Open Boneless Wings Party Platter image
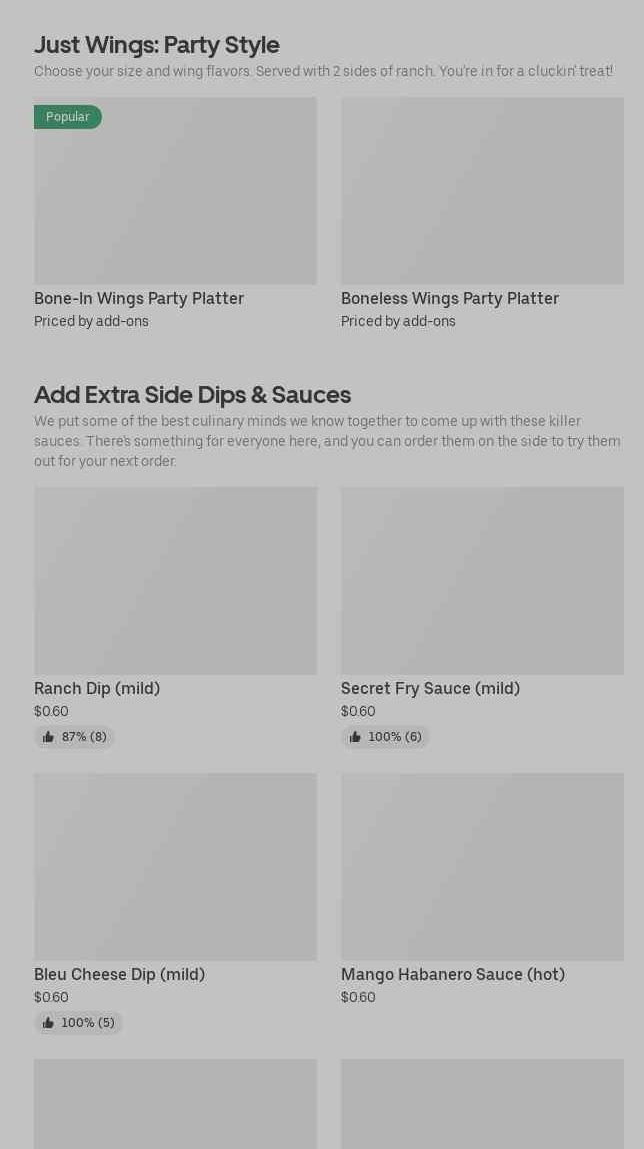The height and width of the screenshot is (1149, 644). pos(482,191)
